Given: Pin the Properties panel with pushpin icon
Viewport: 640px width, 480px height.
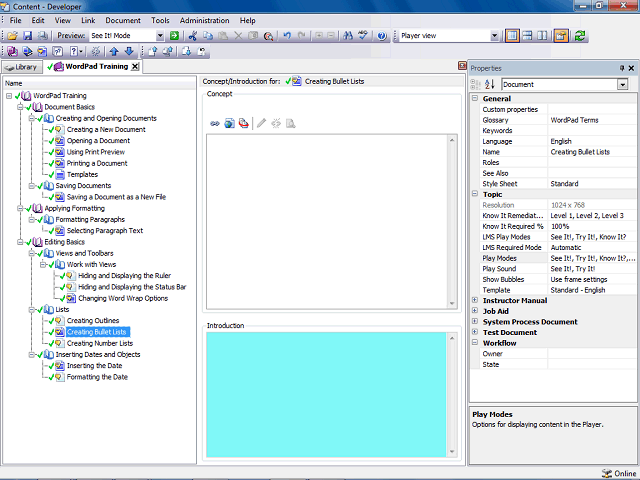Looking at the screenshot, I should point(622,68).
